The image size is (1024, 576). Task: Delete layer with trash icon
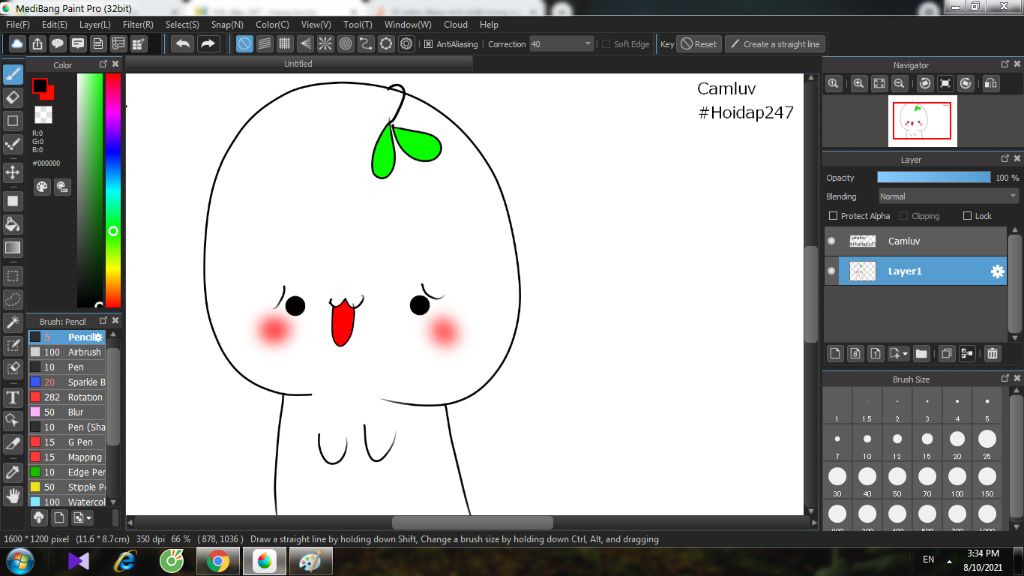point(993,353)
